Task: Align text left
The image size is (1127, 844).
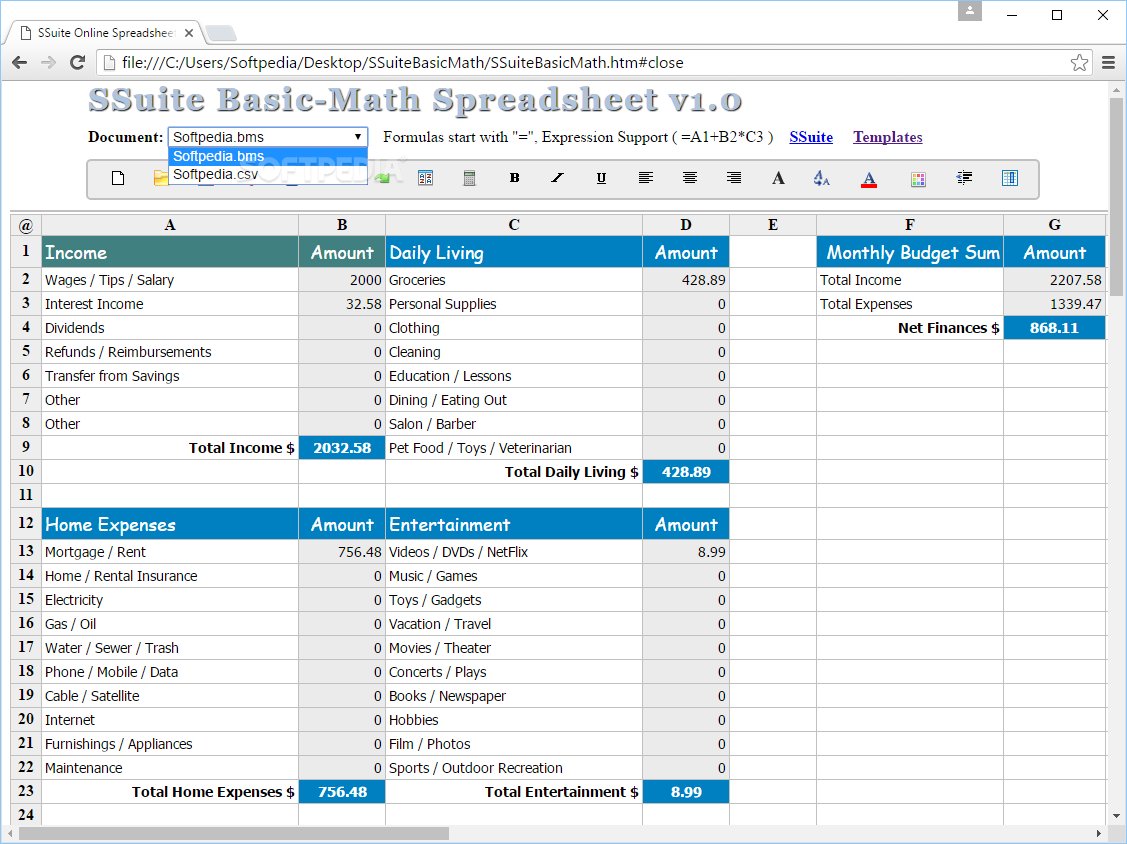Action: coord(645,178)
